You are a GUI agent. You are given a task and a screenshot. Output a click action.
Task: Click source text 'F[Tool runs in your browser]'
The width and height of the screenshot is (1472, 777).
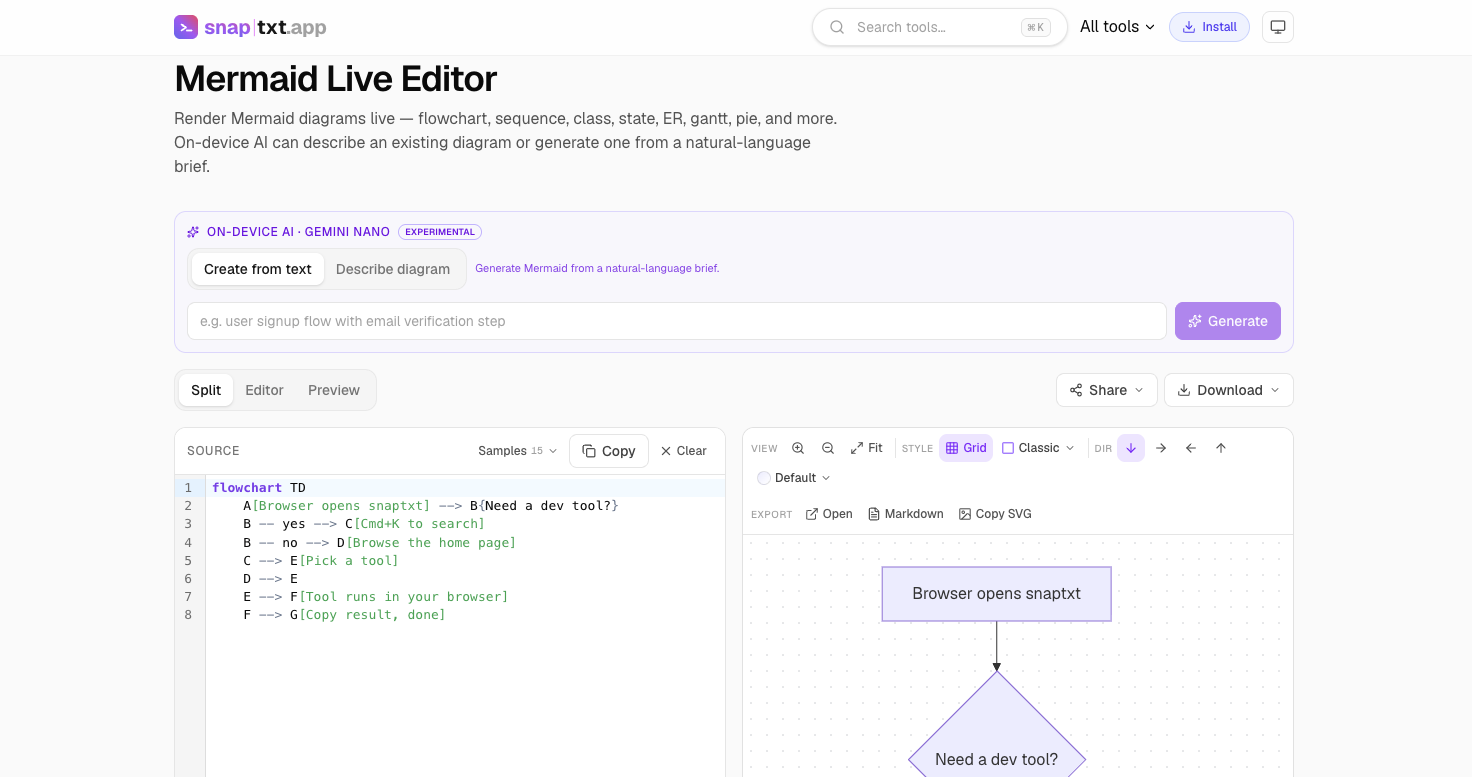[400, 596]
